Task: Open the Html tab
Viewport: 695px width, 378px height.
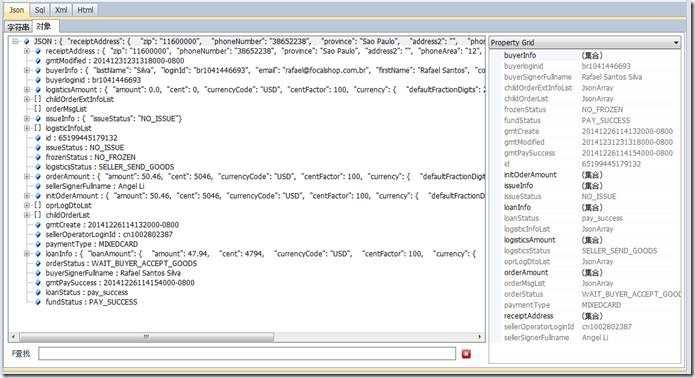Action: (85, 10)
